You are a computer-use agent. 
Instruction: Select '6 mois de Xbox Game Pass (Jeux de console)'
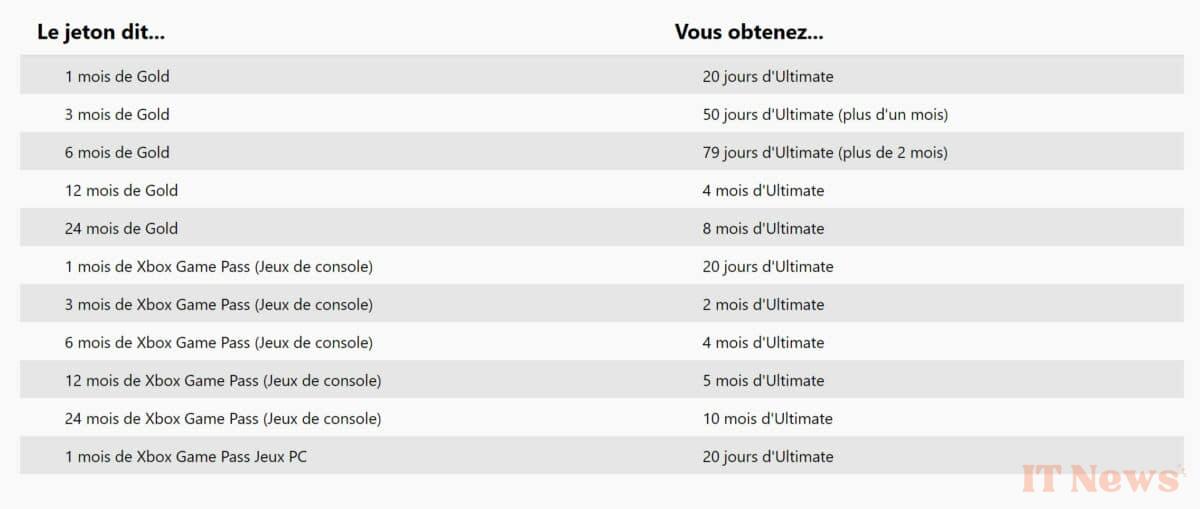(219, 342)
